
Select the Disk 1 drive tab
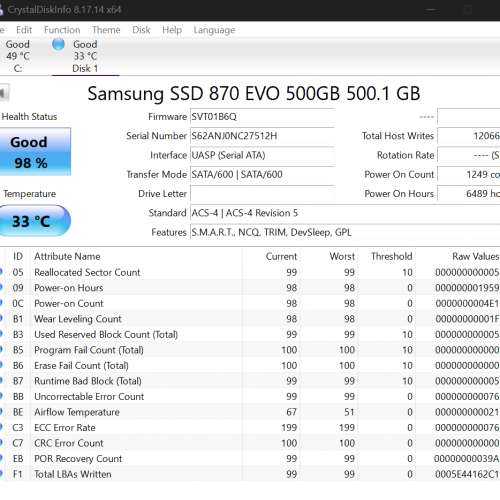(85, 56)
